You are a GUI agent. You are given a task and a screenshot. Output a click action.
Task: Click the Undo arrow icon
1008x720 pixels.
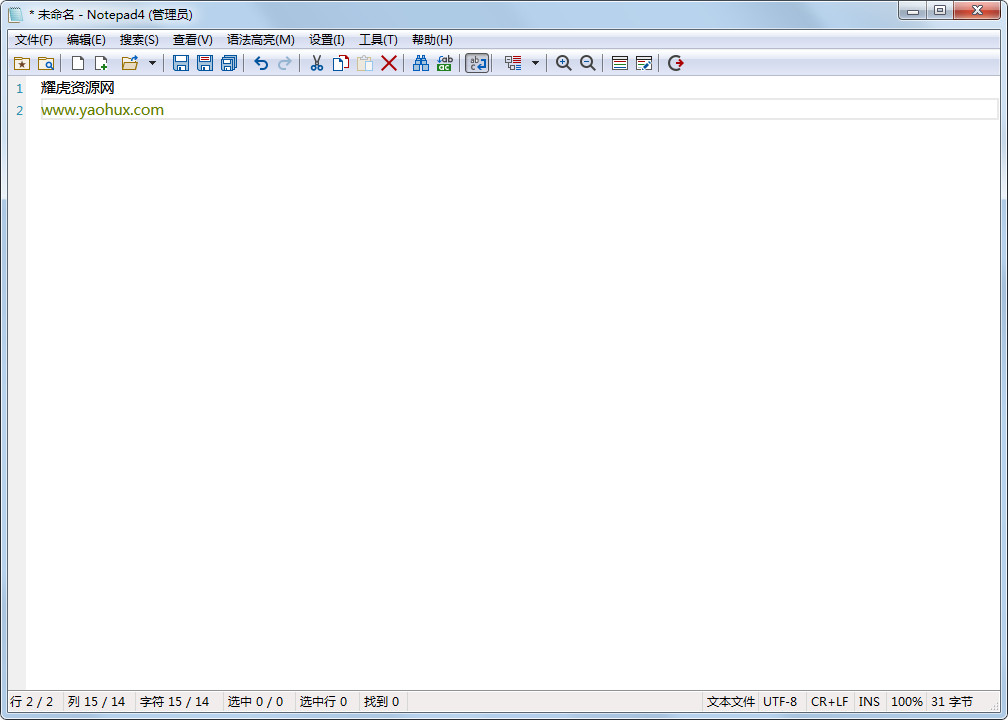[x=261, y=63]
